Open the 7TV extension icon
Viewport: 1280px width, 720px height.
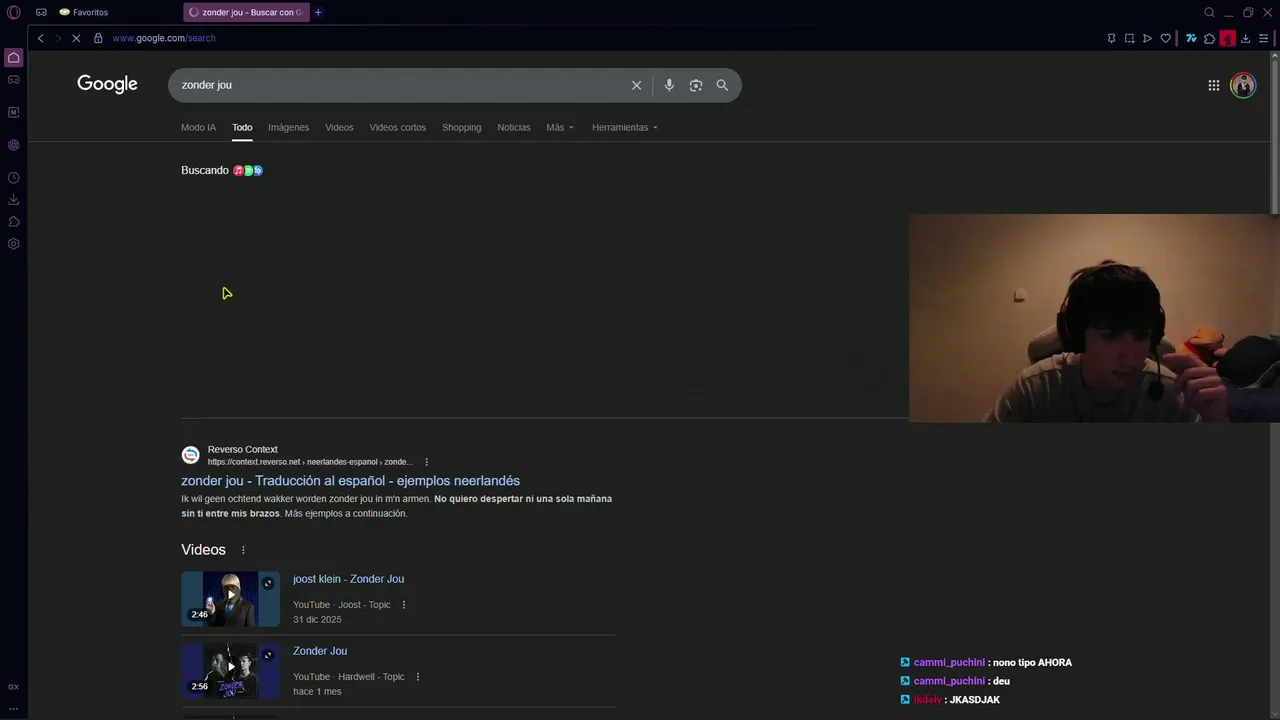tap(1191, 38)
